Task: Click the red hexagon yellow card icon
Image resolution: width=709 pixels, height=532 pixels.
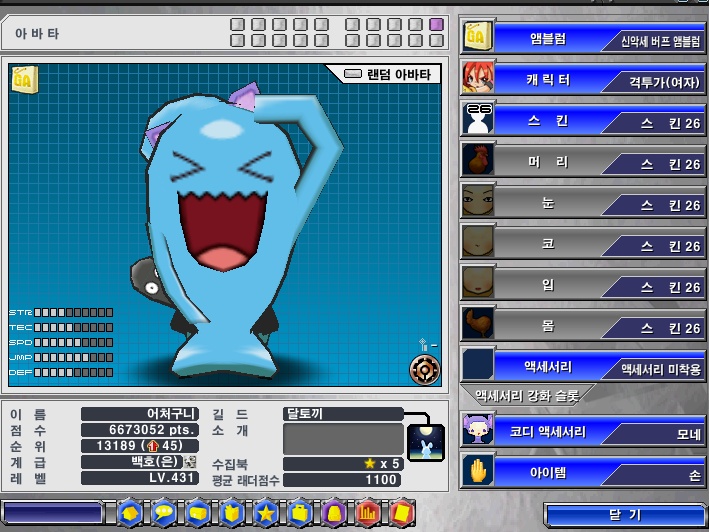Action: 402,513
